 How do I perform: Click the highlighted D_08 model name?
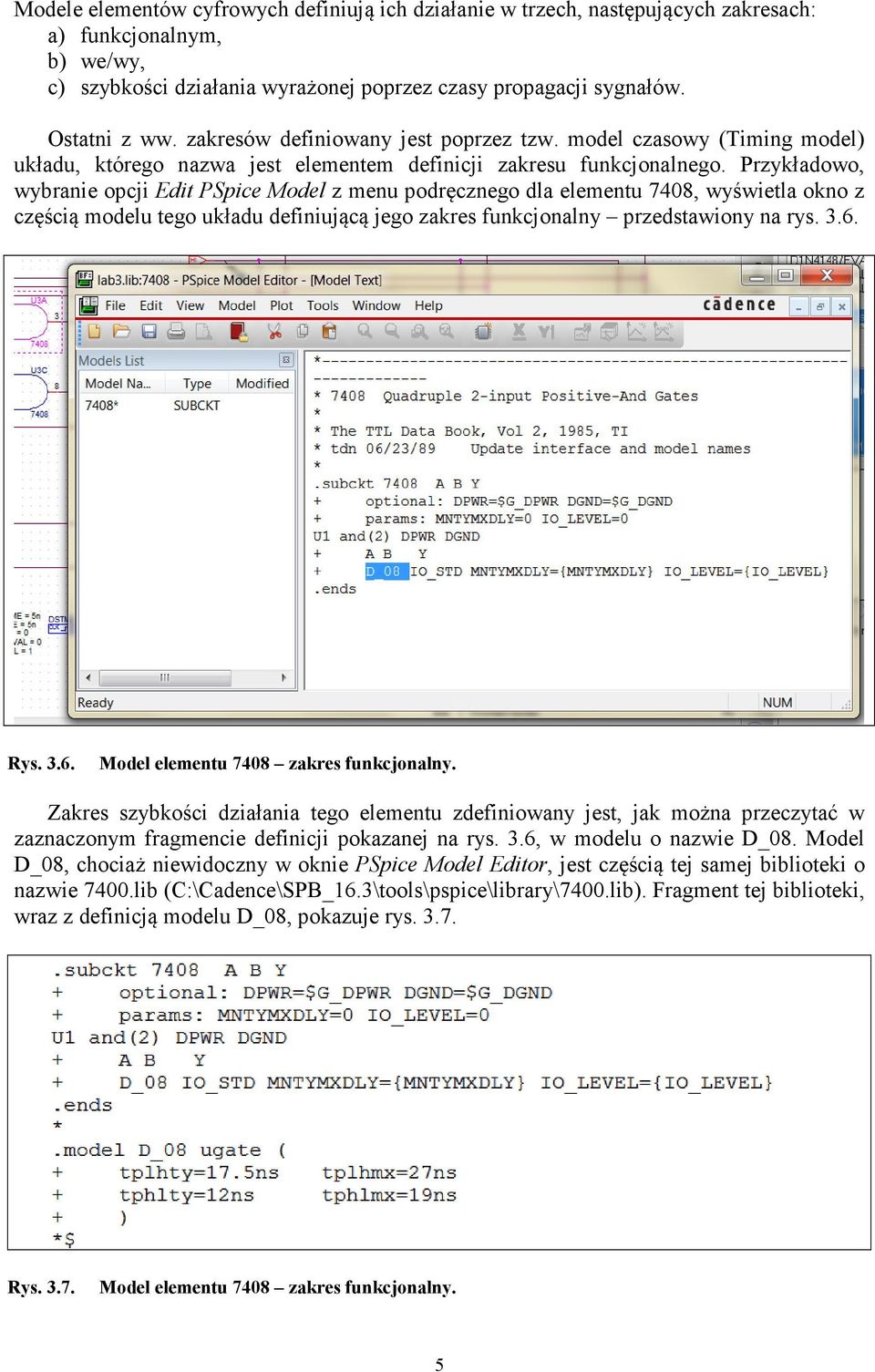coord(386,572)
